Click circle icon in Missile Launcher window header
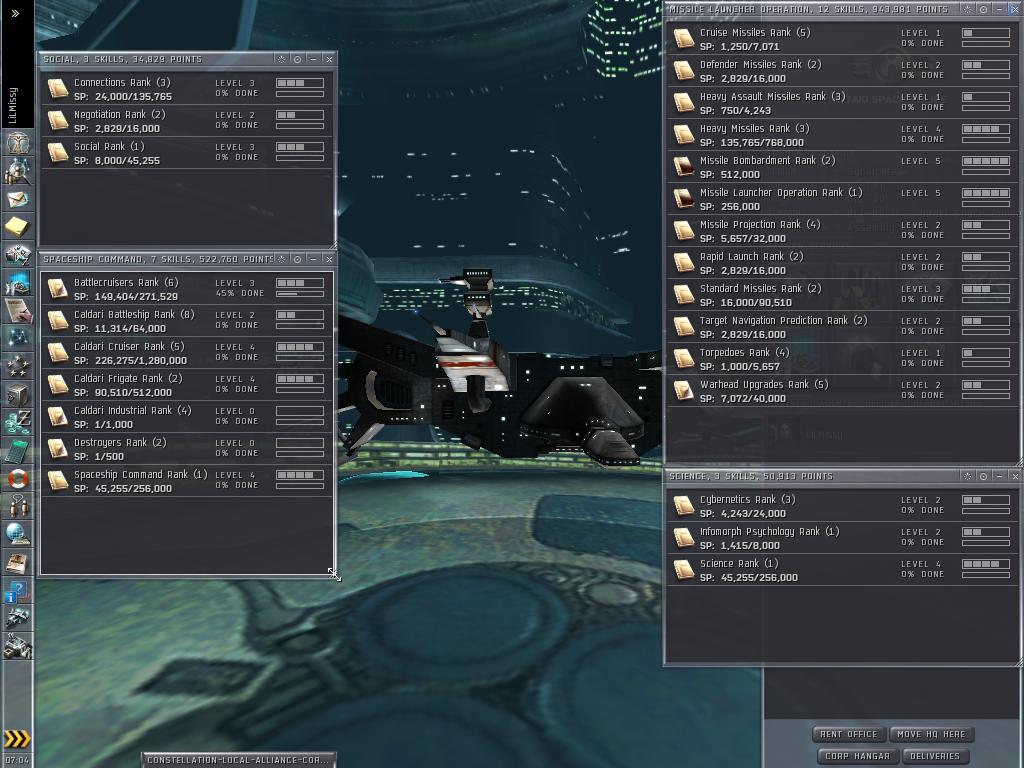 (984, 10)
